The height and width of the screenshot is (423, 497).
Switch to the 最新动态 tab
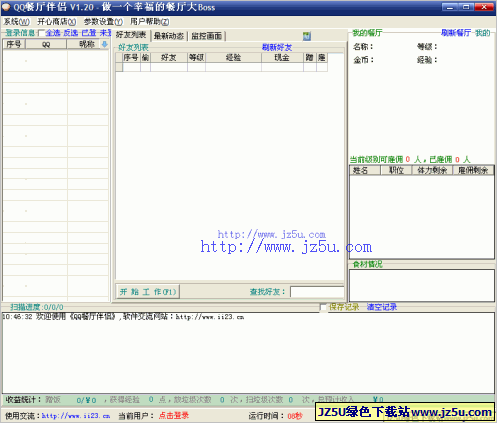169,36
